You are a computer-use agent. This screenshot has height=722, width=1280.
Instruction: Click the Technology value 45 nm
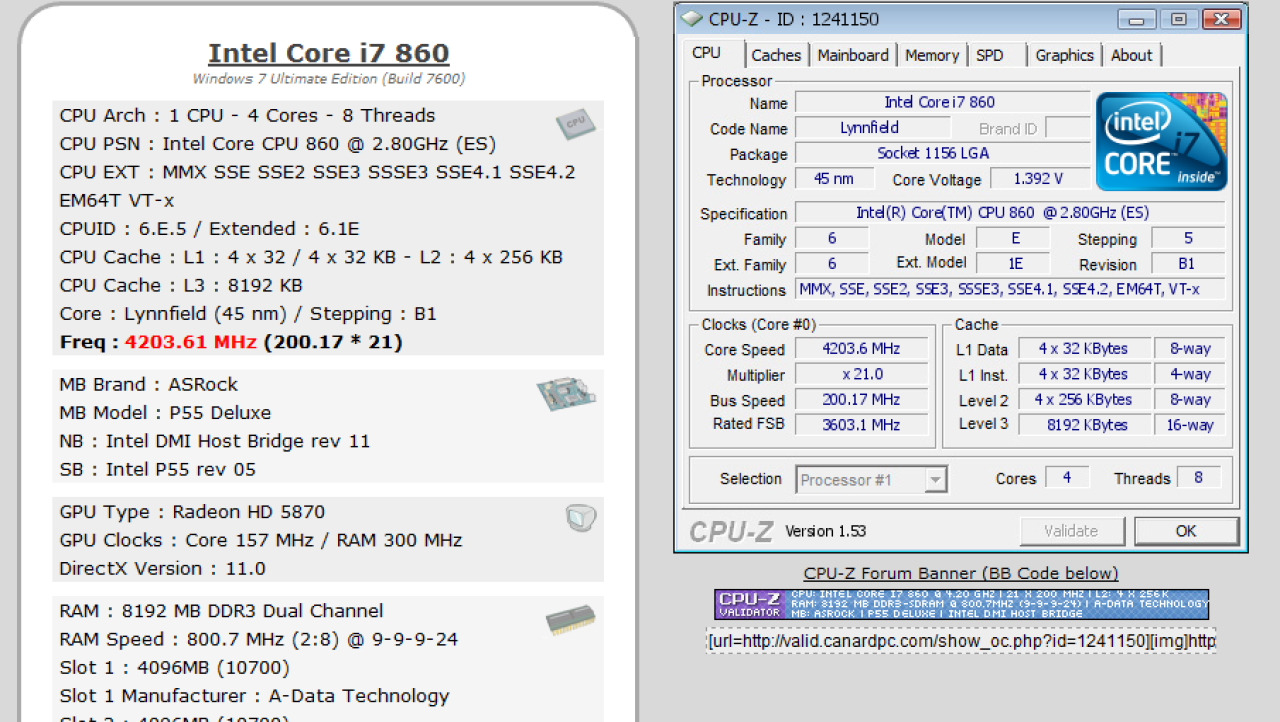(x=835, y=179)
